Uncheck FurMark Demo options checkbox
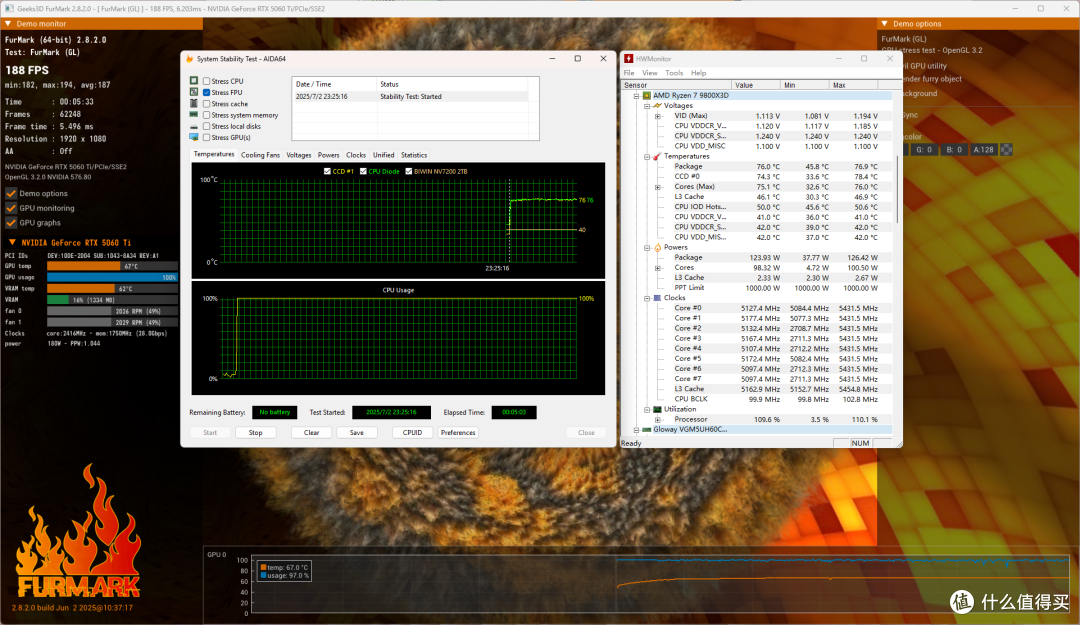Image resolution: width=1080 pixels, height=625 pixels. (11, 193)
